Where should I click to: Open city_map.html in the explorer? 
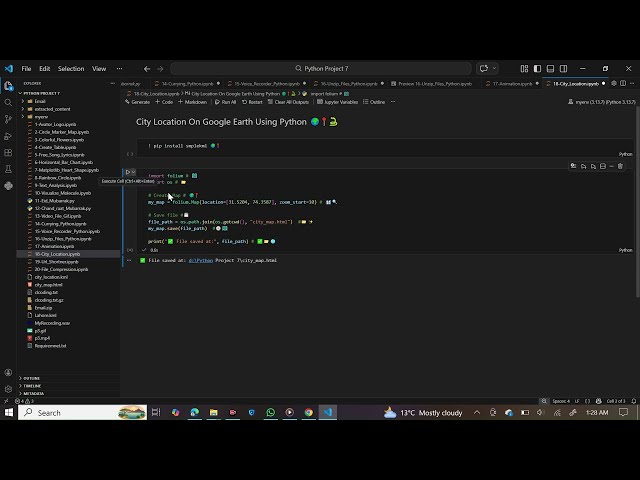[x=48, y=285]
